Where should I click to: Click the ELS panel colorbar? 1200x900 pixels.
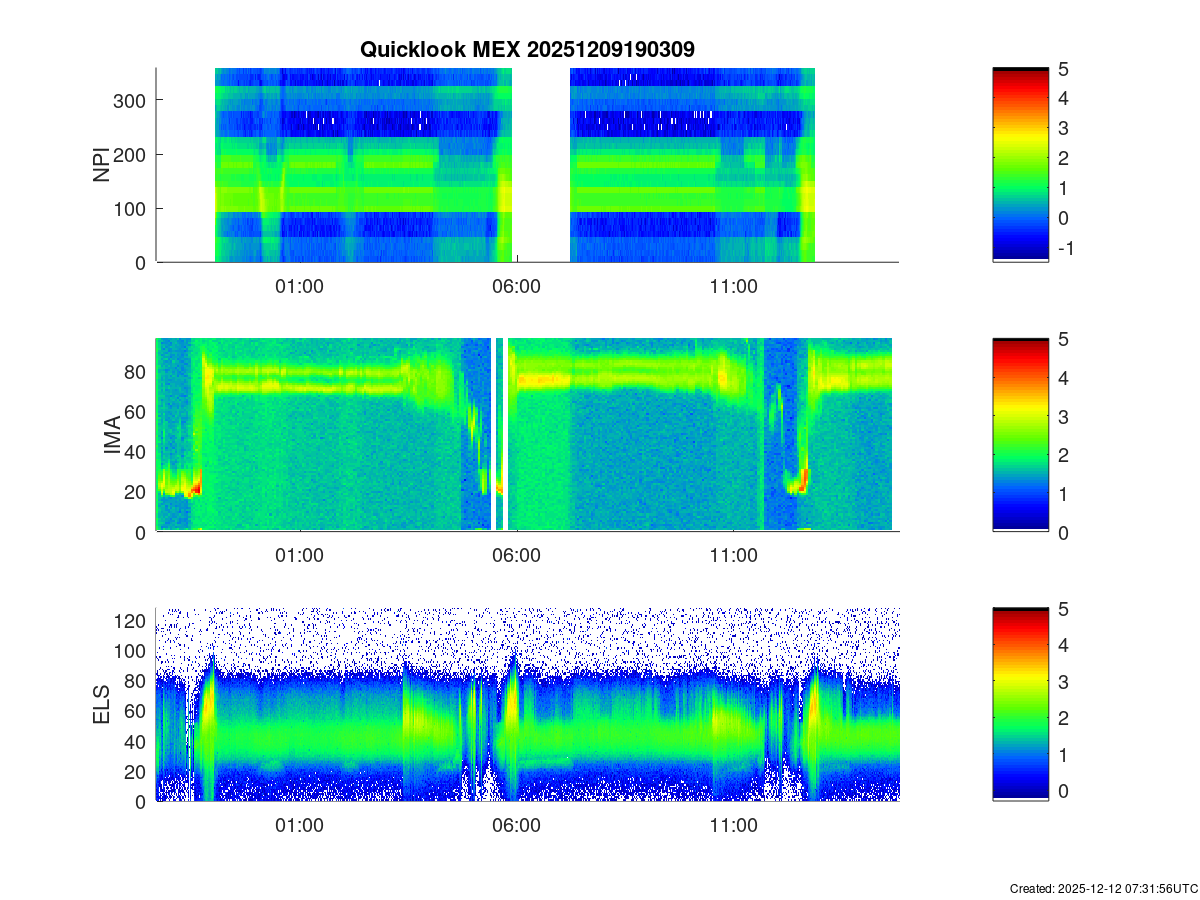pyautogui.click(x=1020, y=704)
